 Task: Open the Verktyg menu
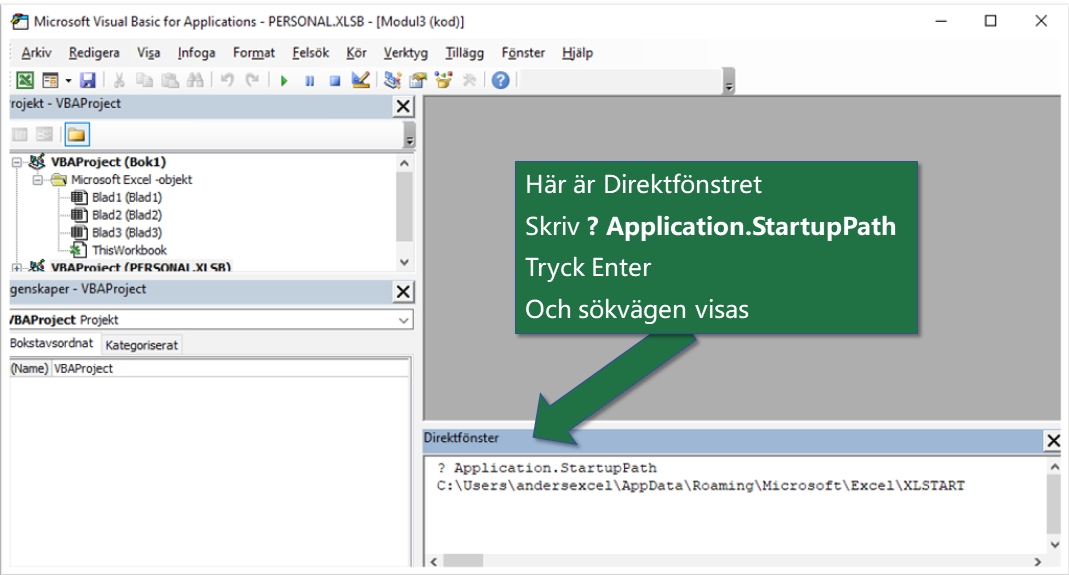click(406, 53)
